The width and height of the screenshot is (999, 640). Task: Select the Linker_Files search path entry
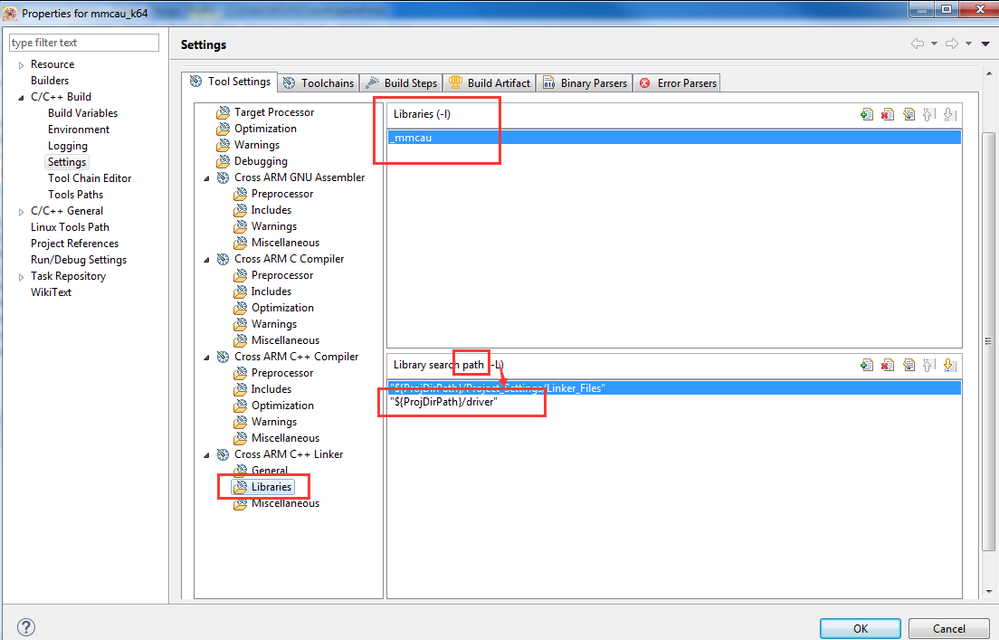(674, 388)
